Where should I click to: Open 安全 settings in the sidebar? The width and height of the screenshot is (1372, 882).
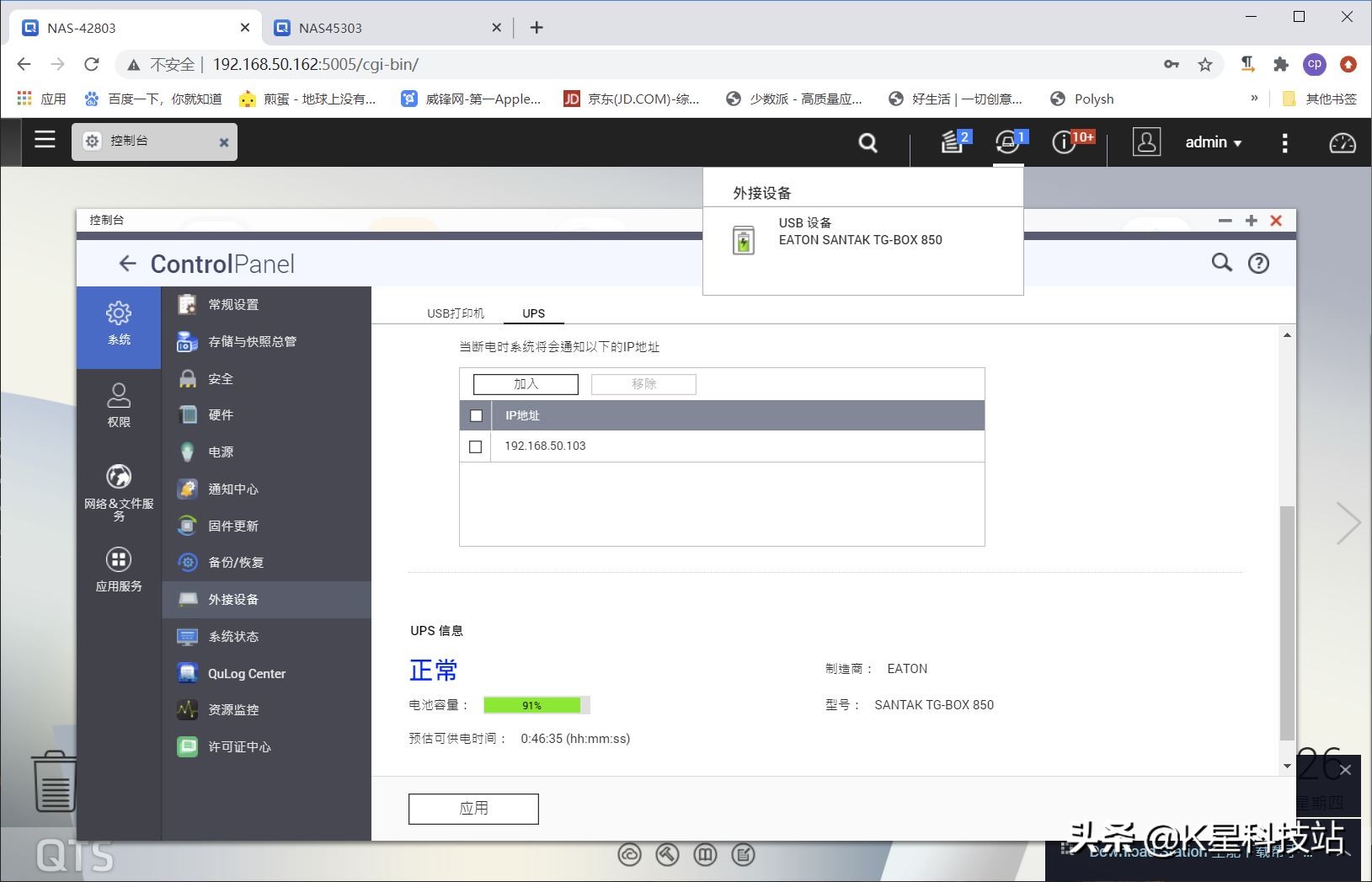click(266, 378)
